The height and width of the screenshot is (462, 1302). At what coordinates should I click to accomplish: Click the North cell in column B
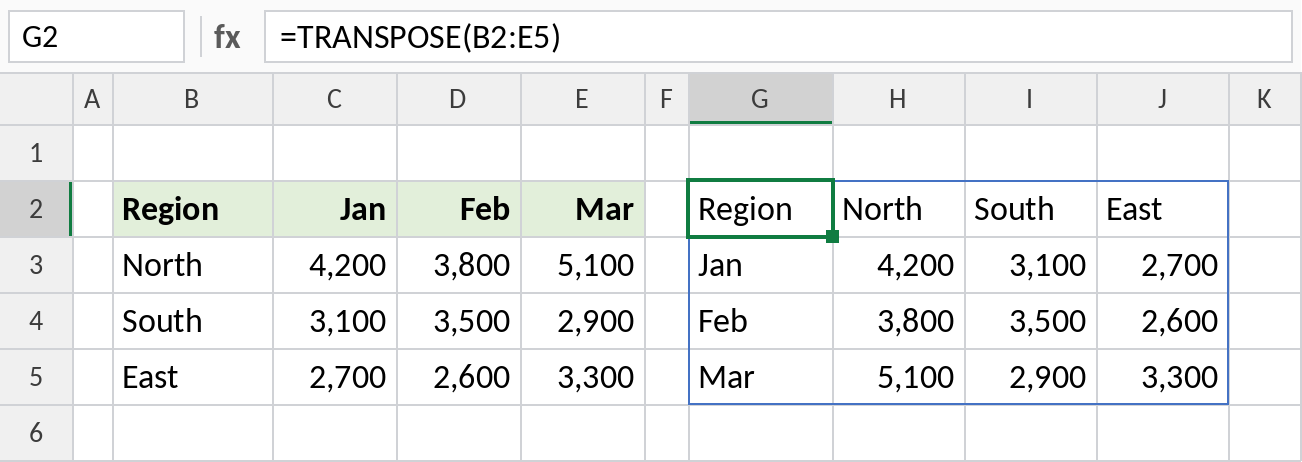[193, 265]
